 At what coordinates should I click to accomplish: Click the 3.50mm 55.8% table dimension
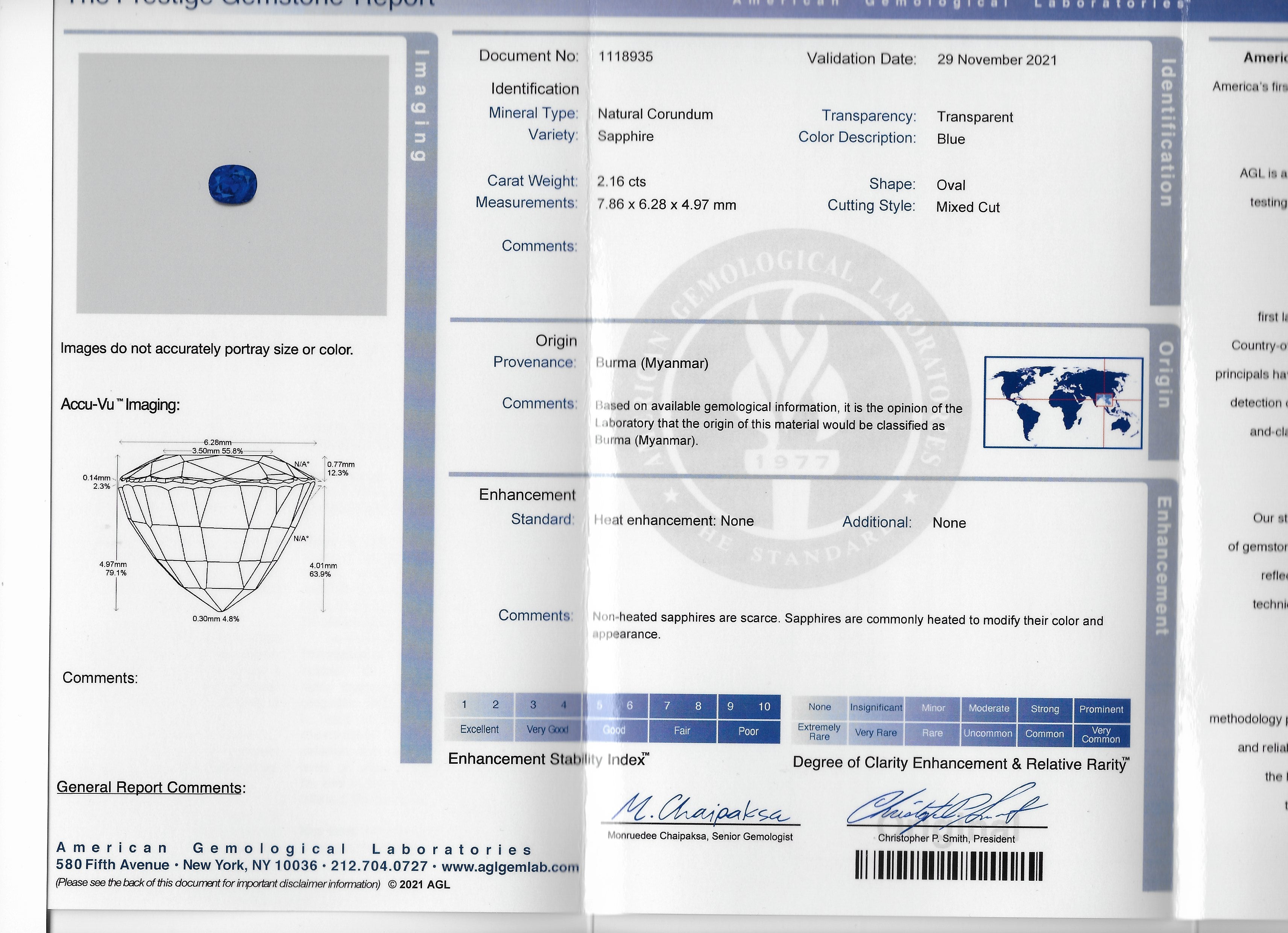pyautogui.click(x=217, y=451)
